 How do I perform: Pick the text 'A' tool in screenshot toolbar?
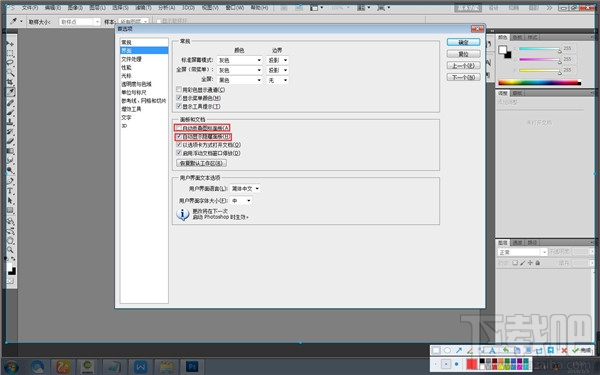click(492, 350)
